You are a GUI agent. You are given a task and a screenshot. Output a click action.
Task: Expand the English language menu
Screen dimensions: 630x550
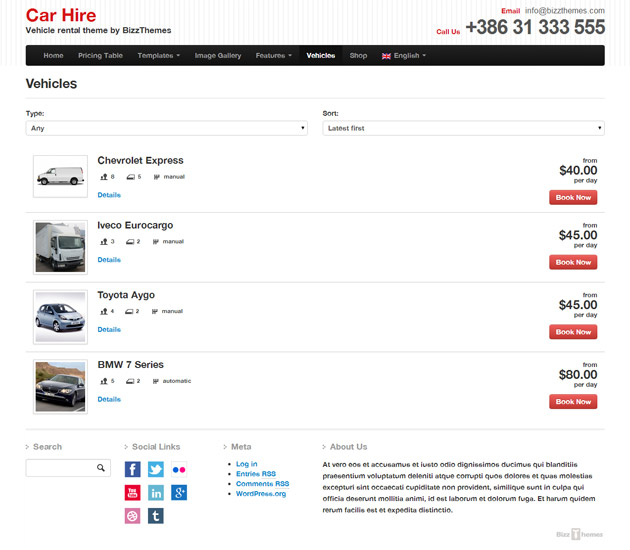click(x=404, y=55)
